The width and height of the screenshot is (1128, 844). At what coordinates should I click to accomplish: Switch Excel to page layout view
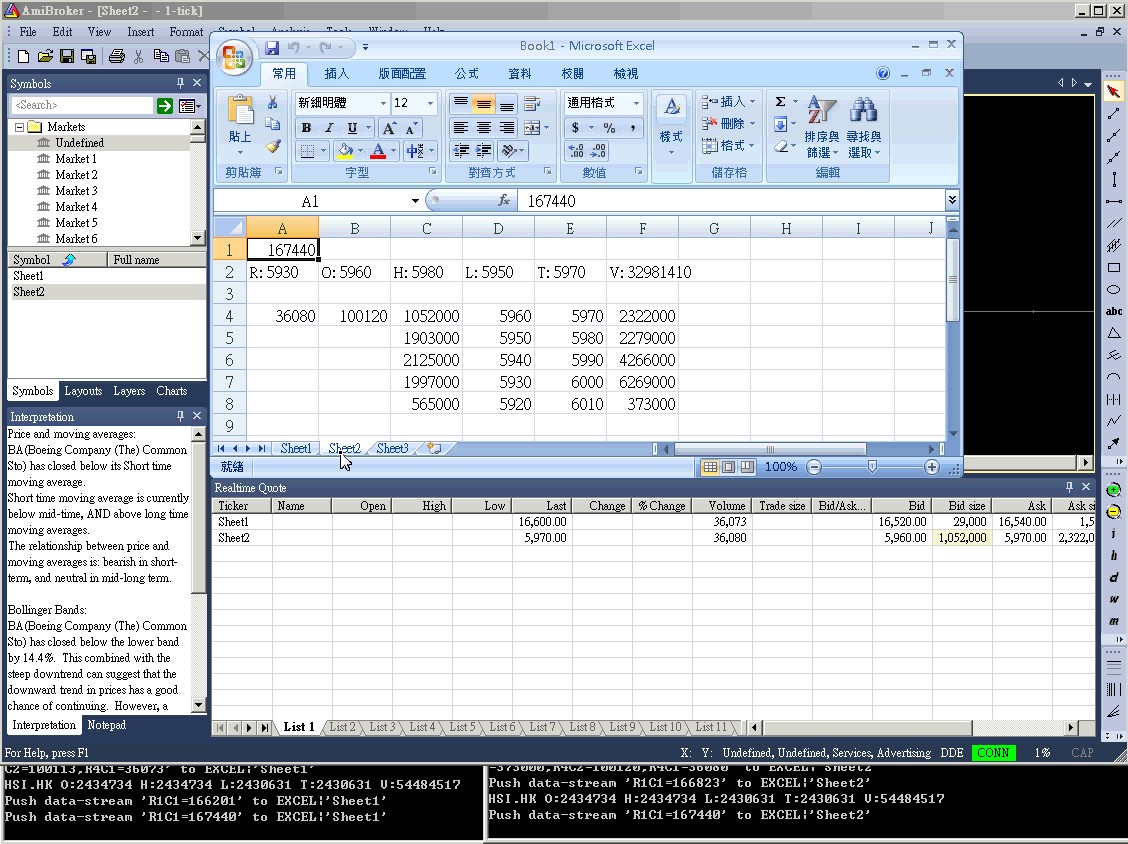click(x=729, y=467)
